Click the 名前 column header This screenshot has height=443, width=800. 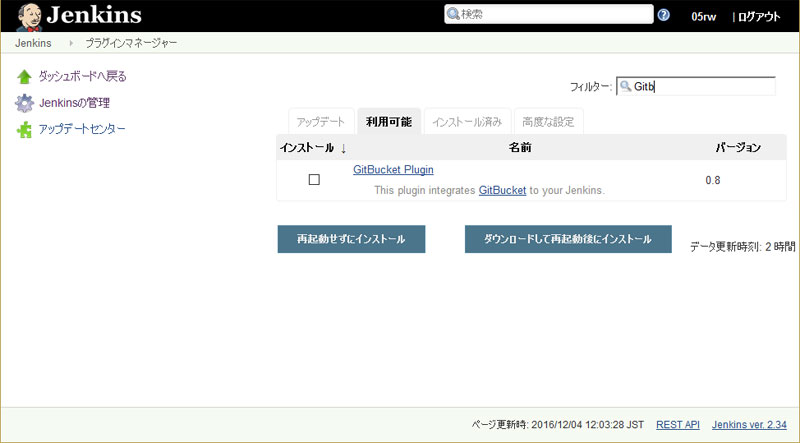tap(520, 147)
